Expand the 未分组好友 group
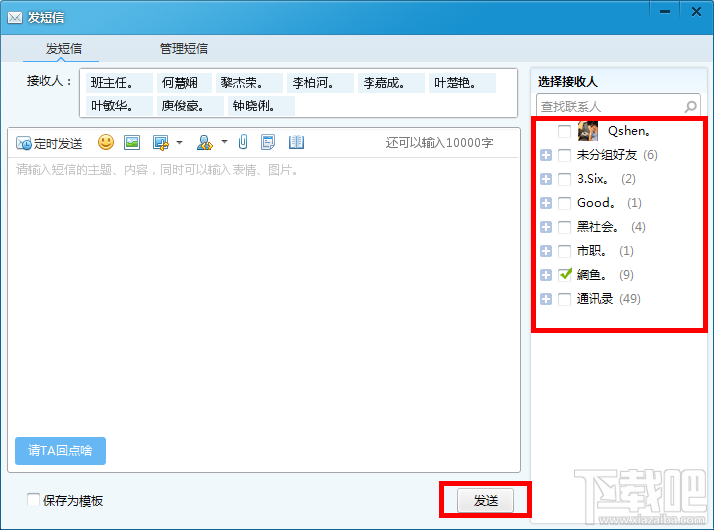Image resolution: width=714 pixels, height=530 pixels. point(546,155)
